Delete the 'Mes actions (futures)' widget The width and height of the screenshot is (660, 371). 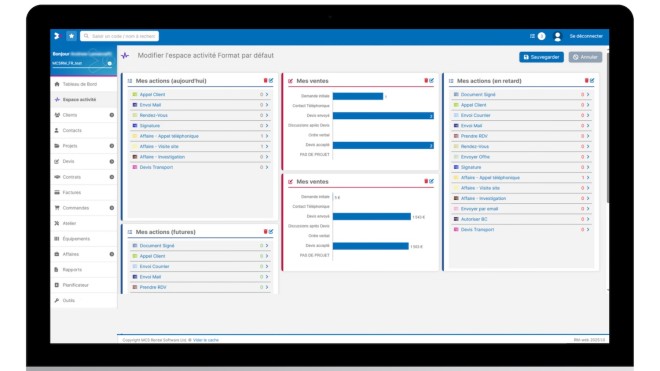(265, 232)
